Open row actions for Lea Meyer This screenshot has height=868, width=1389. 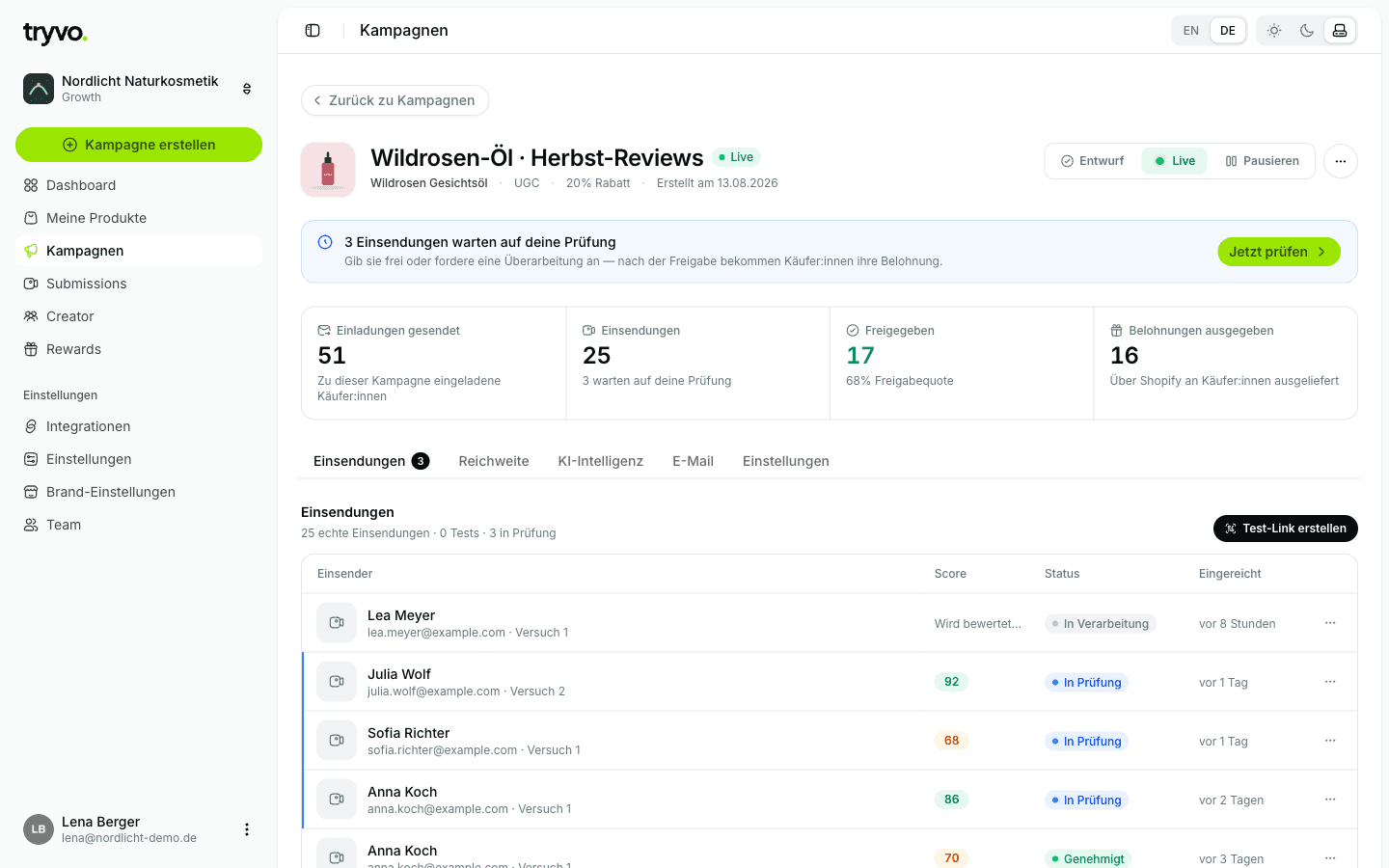coord(1330,623)
